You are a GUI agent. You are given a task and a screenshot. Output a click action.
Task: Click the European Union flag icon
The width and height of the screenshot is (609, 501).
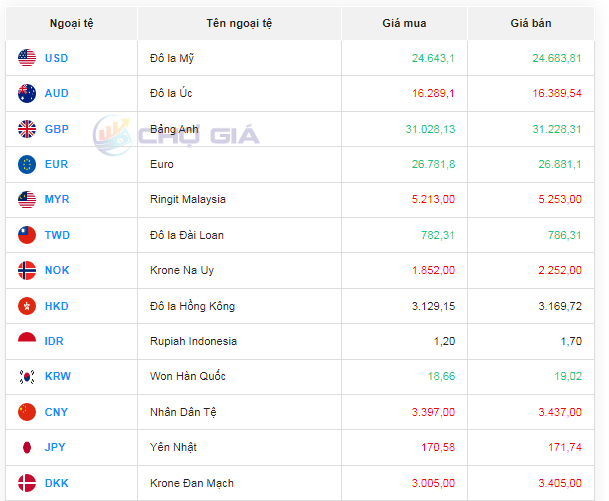pyautogui.click(x=27, y=164)
